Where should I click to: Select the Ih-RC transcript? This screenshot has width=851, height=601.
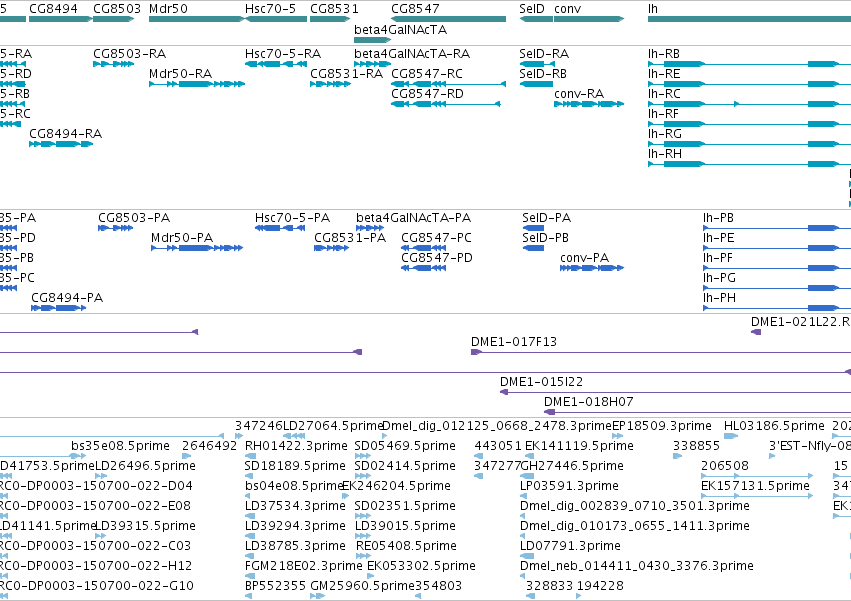[750, 104]
